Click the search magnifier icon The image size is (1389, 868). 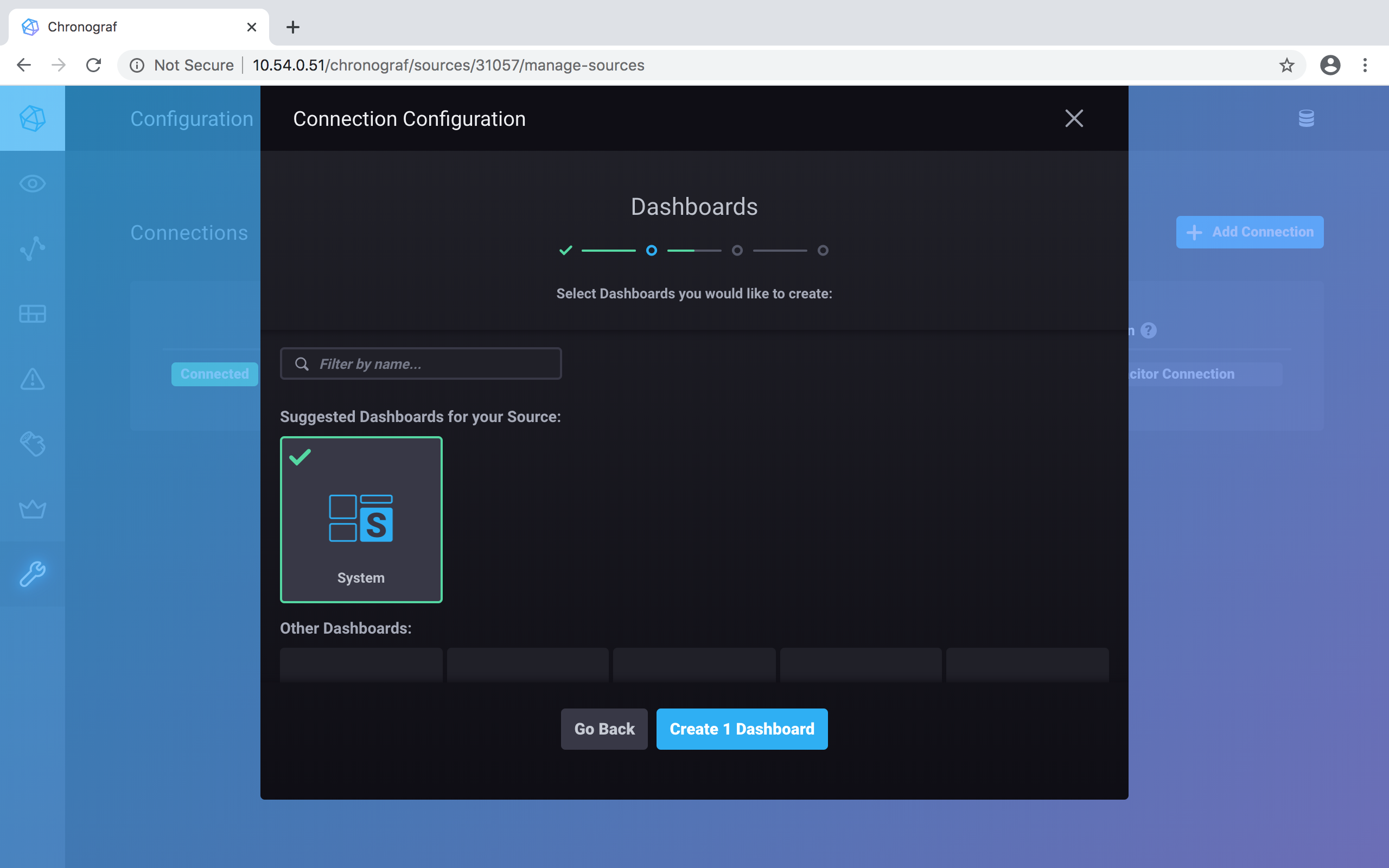click(302, 364)
